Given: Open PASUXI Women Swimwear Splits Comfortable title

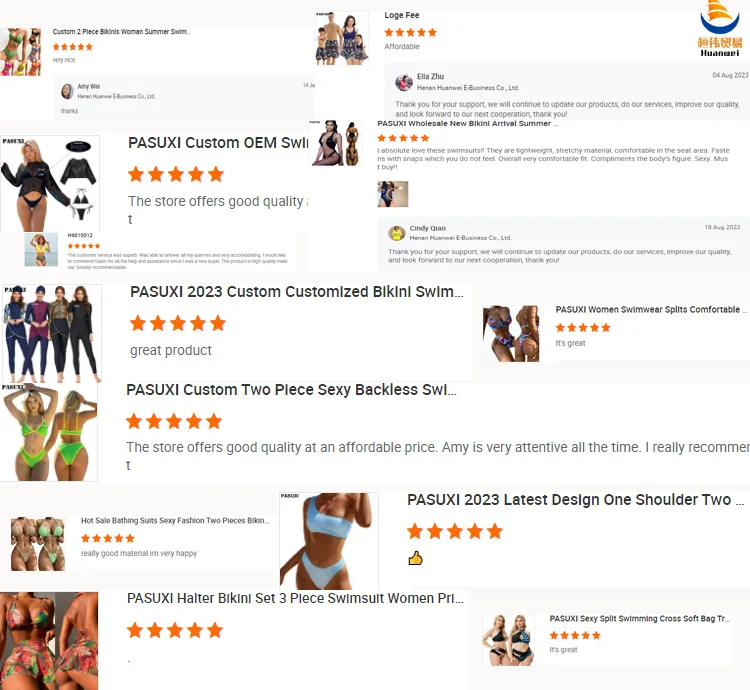Looking at the screenshot, I should [651, 309].
